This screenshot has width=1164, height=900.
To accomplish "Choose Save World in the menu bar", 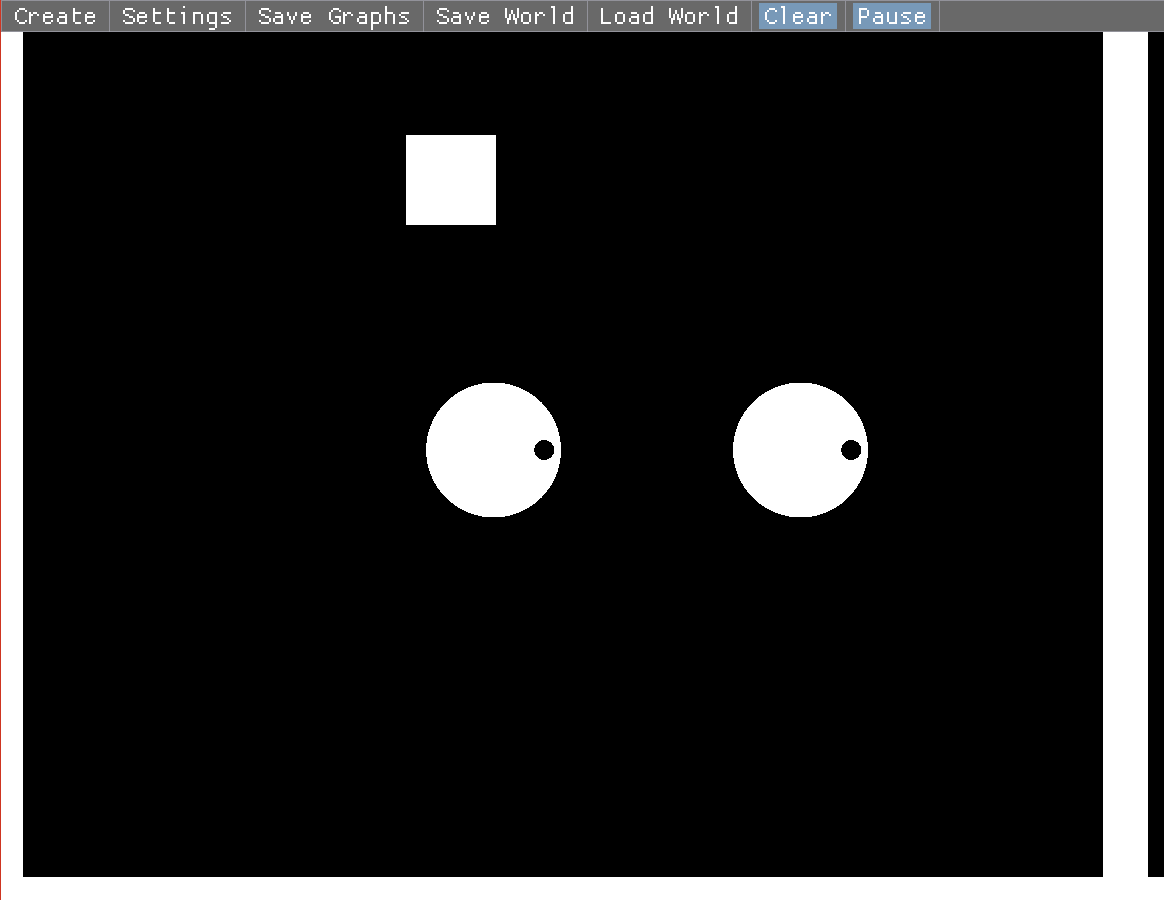I will pos(505,16).
